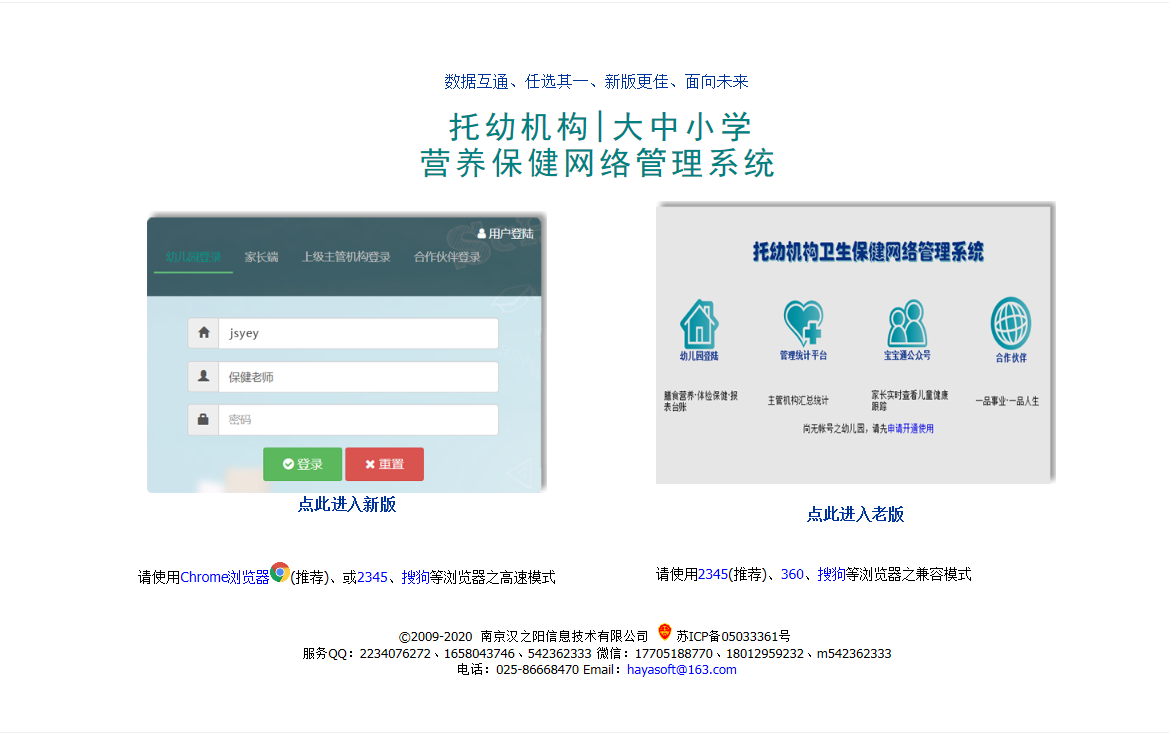The image size is (1169, 736).
Task: Click the 管理统计平台 heart icon in old version preview
Action: 803,323
